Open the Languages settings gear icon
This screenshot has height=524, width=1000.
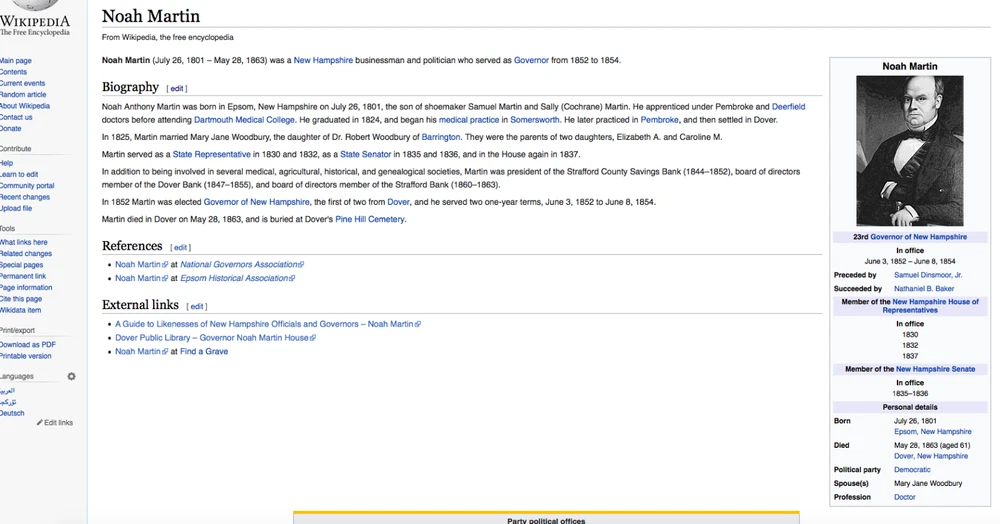tap(71, 377)
